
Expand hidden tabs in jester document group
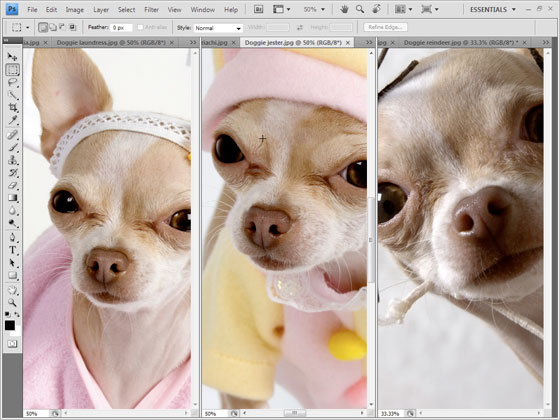[369, 42]
